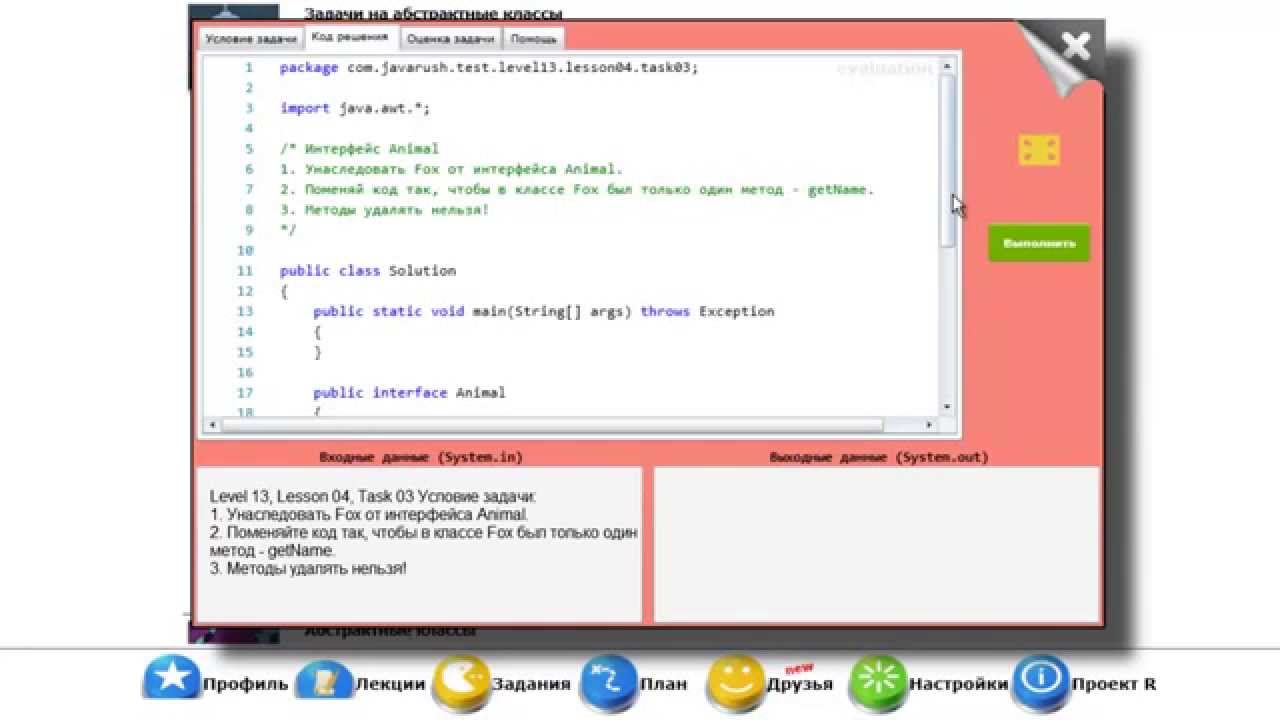
Task: Click the Выходные данные (System.out) label
Action: click(x=879, y=457)
